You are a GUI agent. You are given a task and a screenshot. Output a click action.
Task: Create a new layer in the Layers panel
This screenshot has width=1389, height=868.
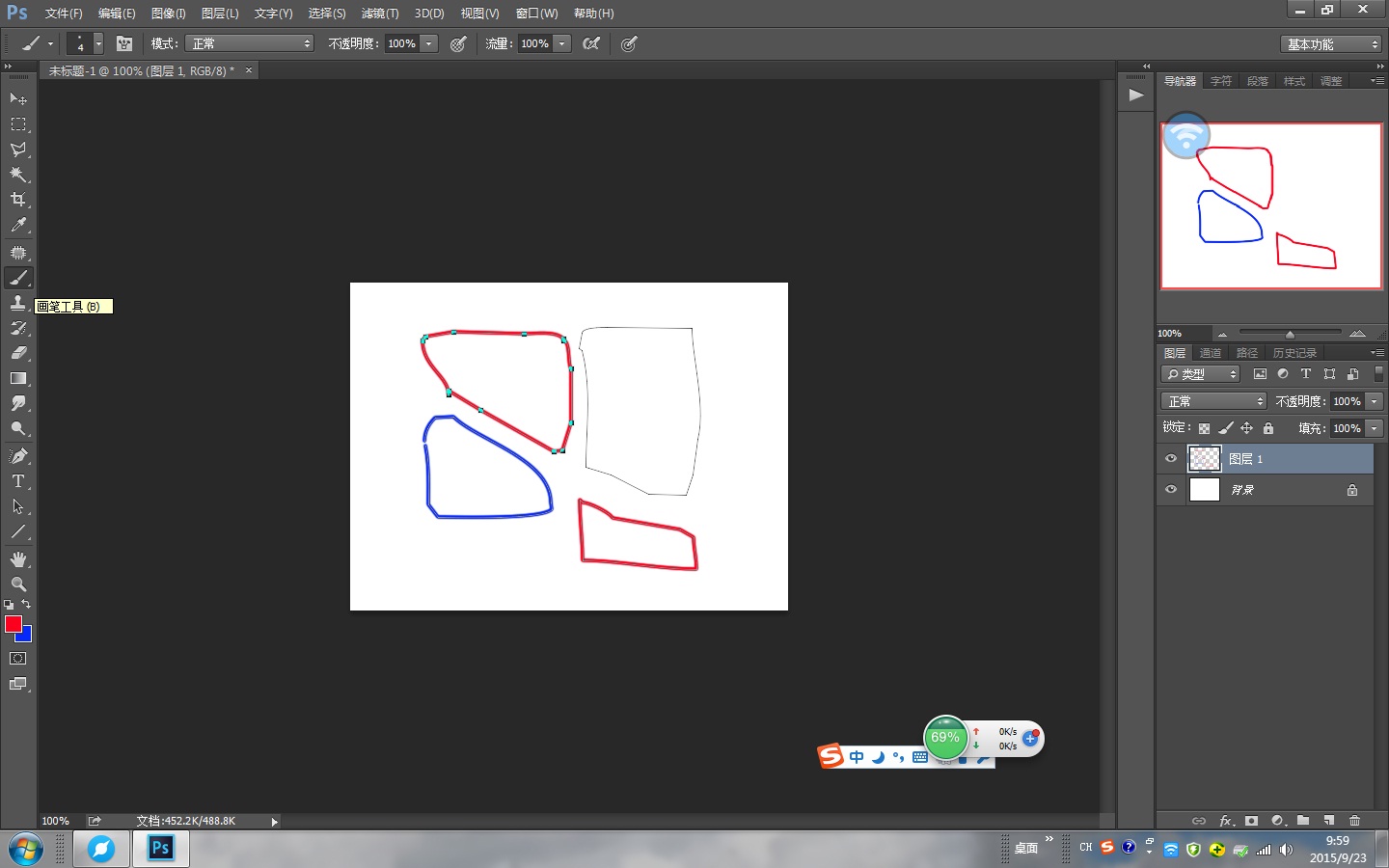click(x=1329, y=821)
